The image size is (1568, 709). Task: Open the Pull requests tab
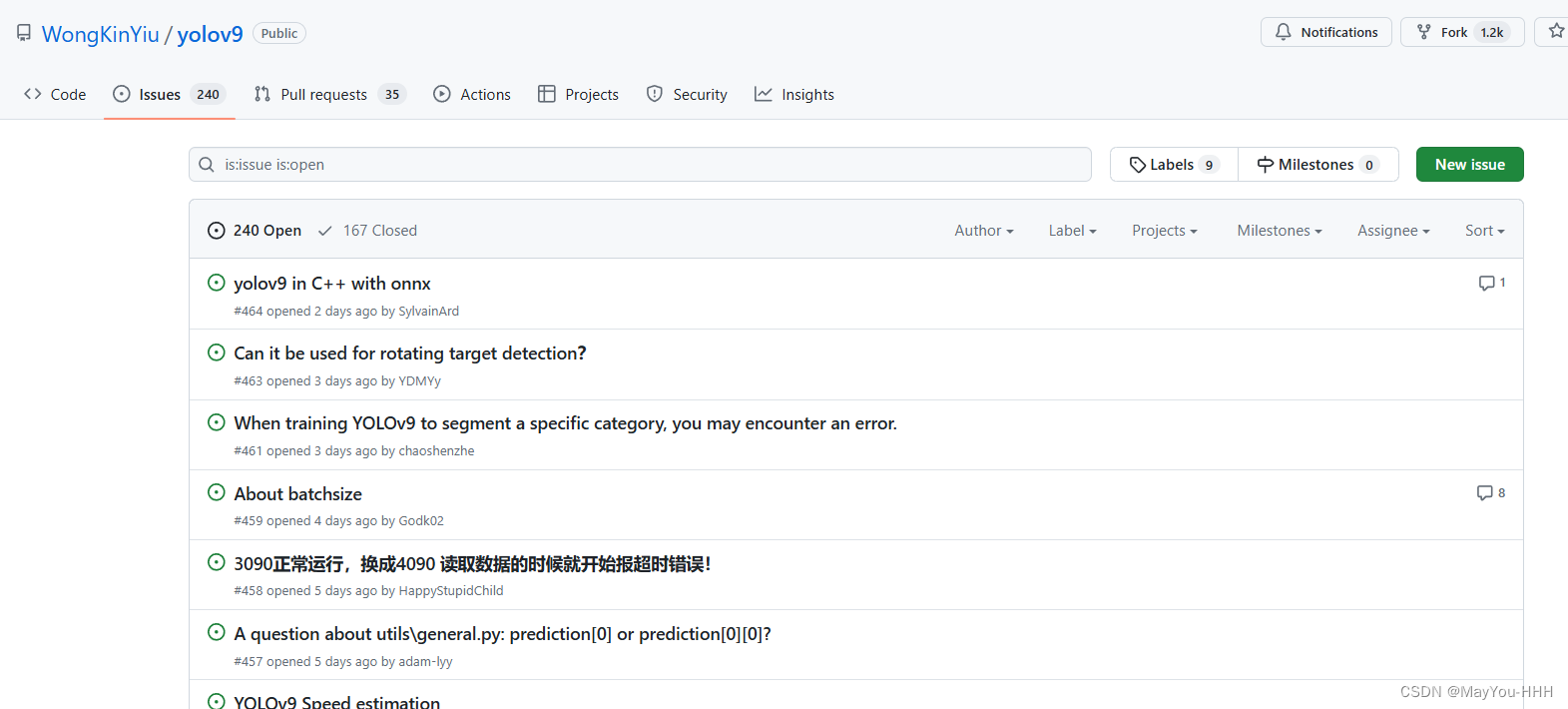coord(329,94)
